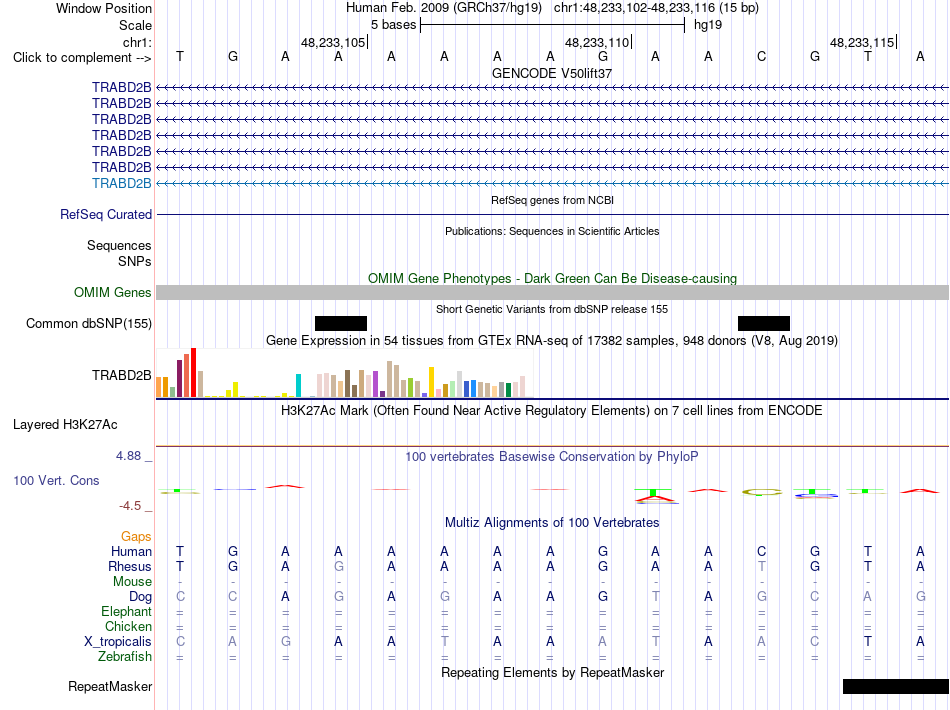The image size is (950, 710).
Task: Open the 'RefSeq genes from NCBI' title
Action: (552, 200)
